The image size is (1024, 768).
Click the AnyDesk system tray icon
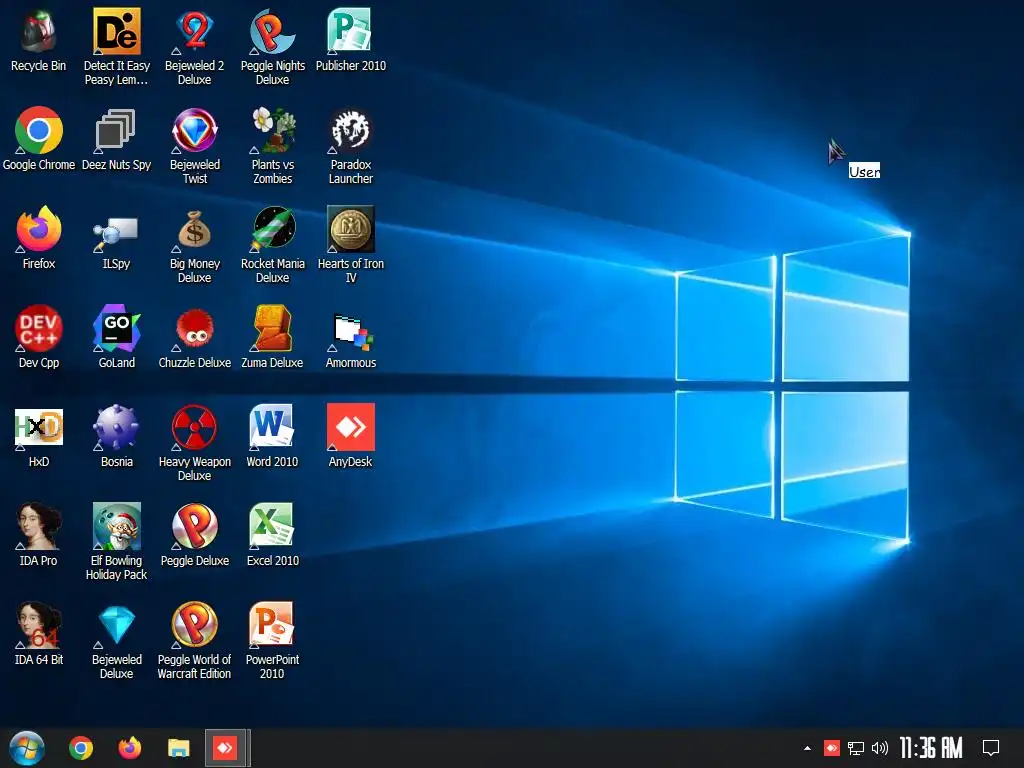click(x=831, y=748)
